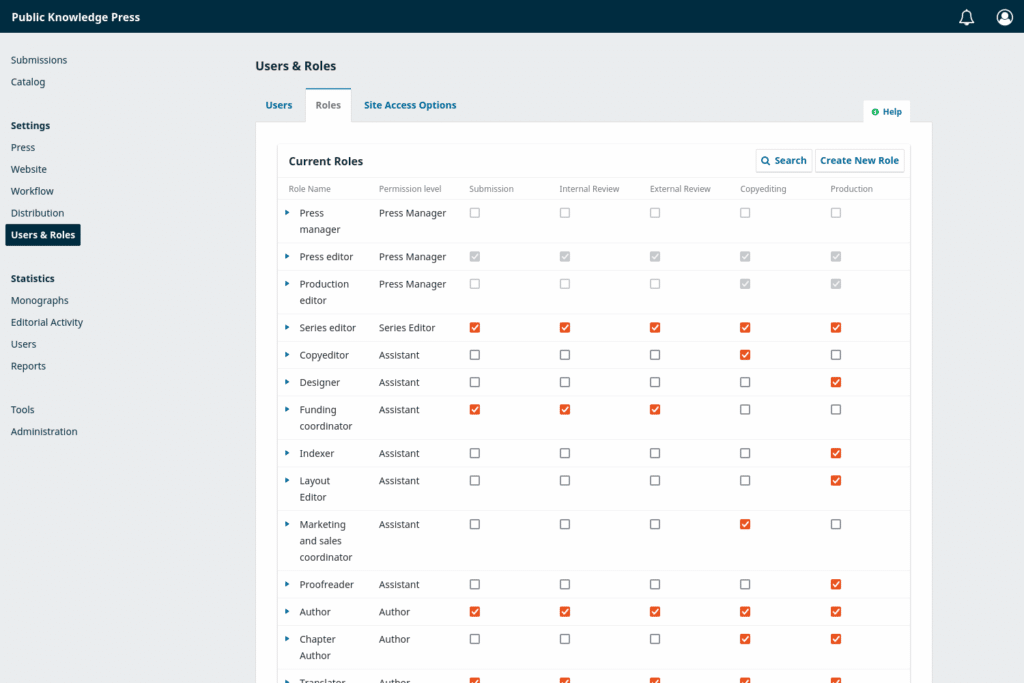
Task: Uncheck Copyediting for Marketing and sales coordinator
Action: pyautogui.click(x=745, y=523)
